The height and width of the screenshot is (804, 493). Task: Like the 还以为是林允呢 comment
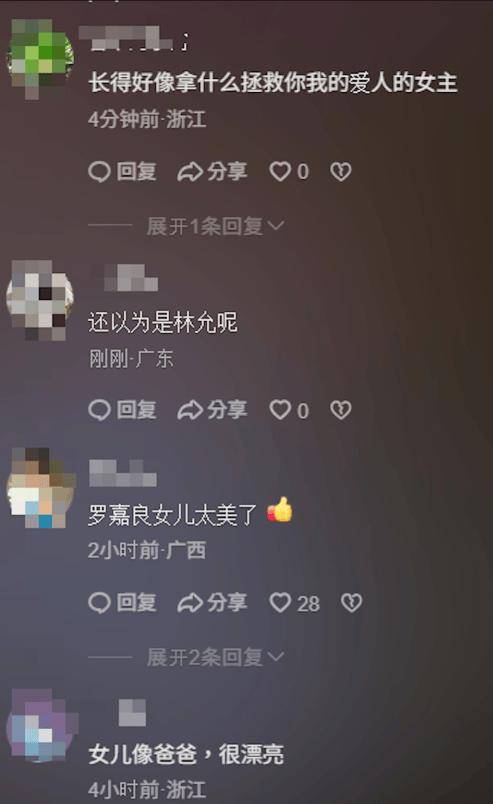[x=289, y=410]
